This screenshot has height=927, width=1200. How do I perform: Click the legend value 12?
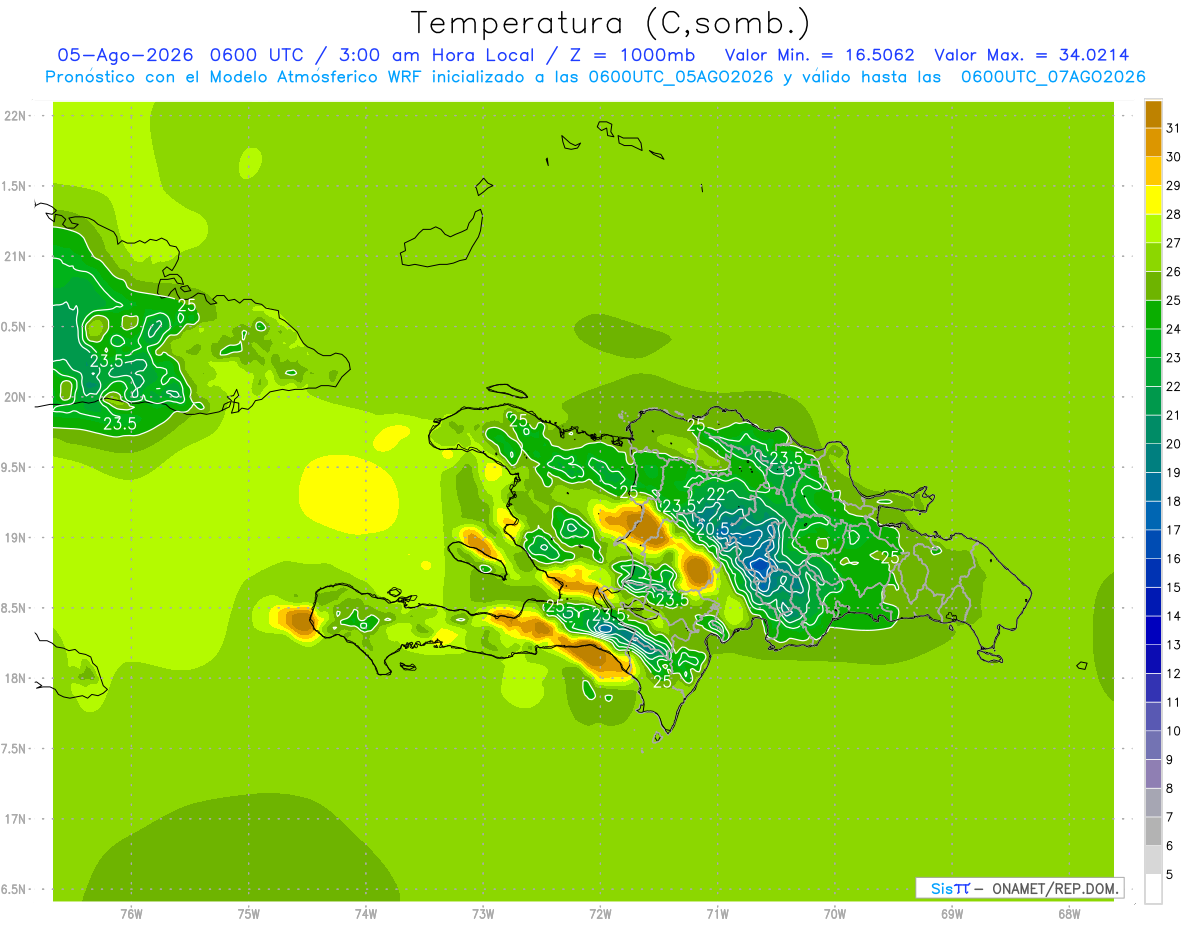point(1173,673)
